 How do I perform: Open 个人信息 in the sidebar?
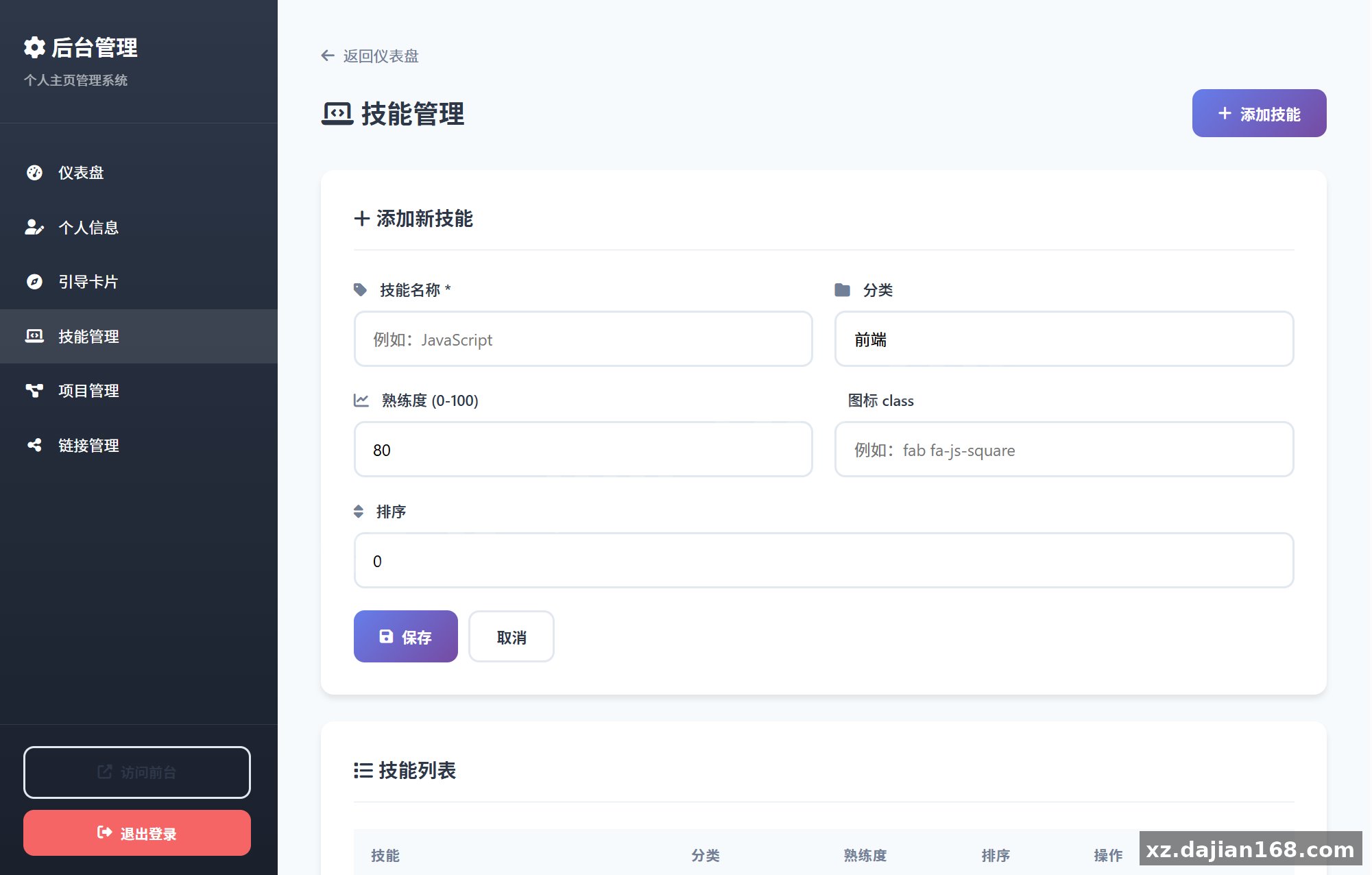pyautogui.click(x=139, y=227)
